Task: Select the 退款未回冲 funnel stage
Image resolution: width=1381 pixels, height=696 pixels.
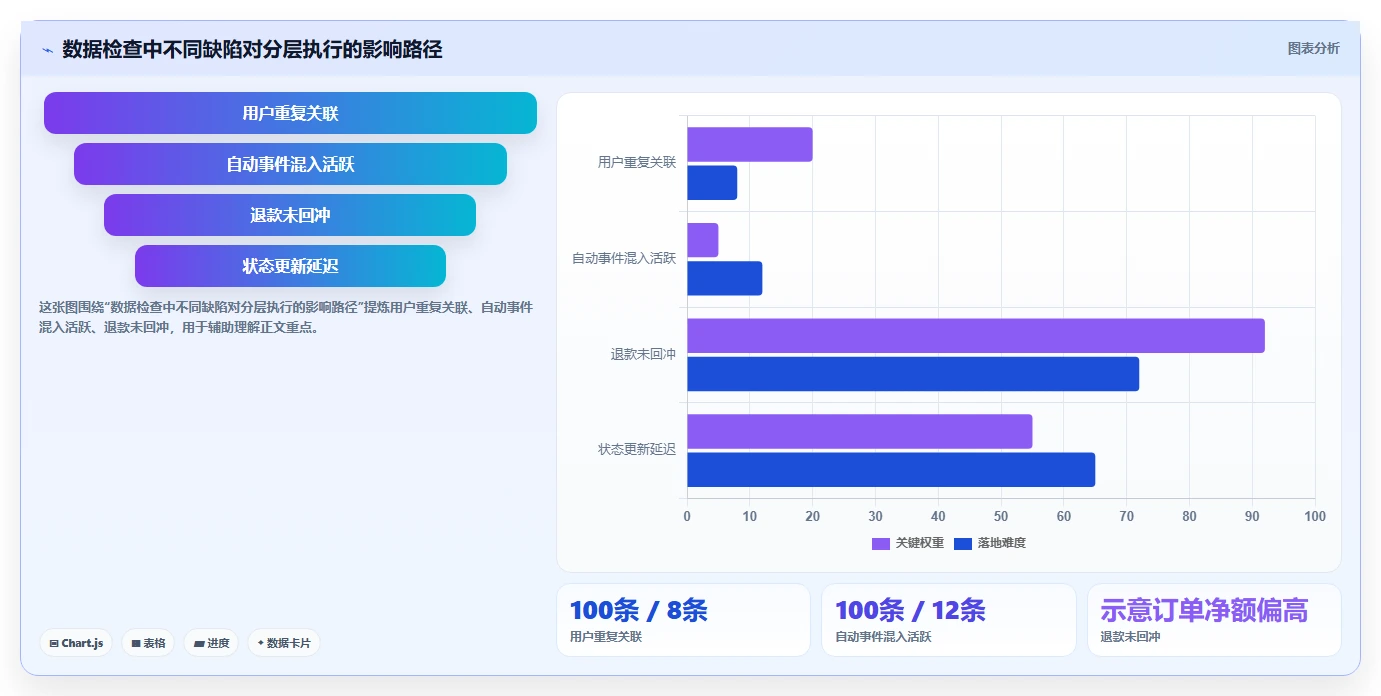Action: coord(290,215)
